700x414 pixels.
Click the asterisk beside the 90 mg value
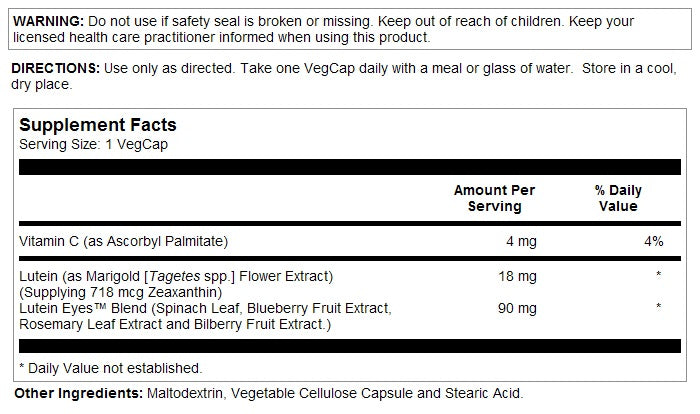[658, 306]
